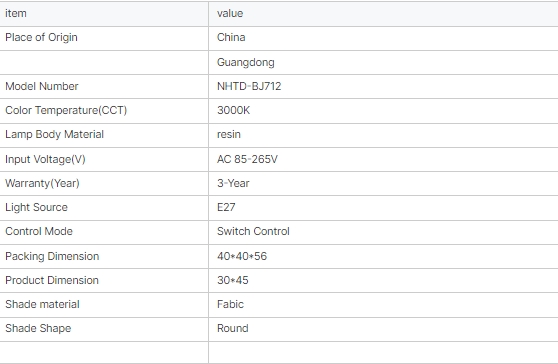Screen dimensions: 558x364
Task: Select the 3000K value
Action: click(233, 110)
